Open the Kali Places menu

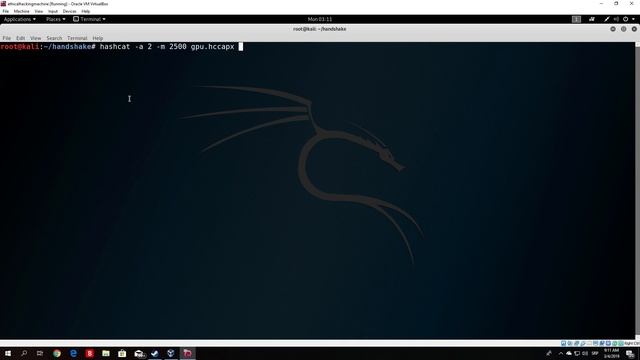coord(56,19)
